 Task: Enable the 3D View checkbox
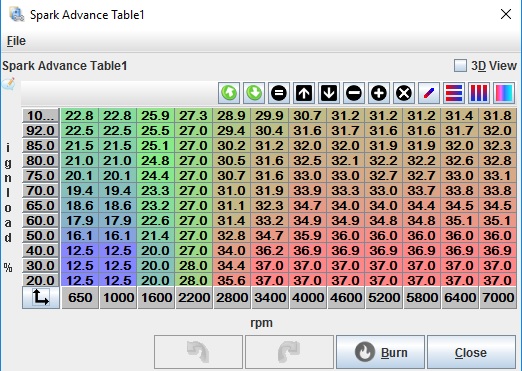(x=460, y=65)
